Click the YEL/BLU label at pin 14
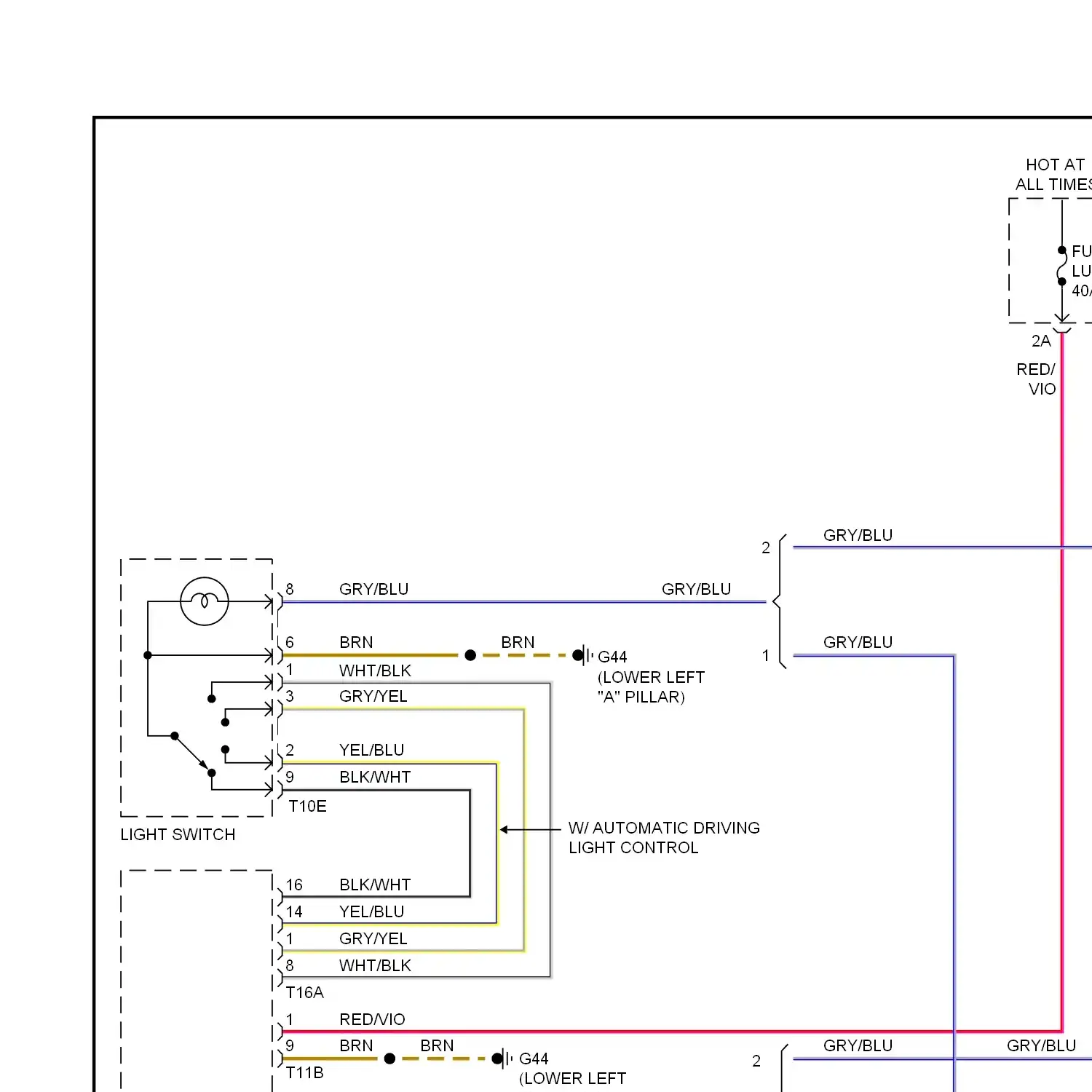 point(371,911)
